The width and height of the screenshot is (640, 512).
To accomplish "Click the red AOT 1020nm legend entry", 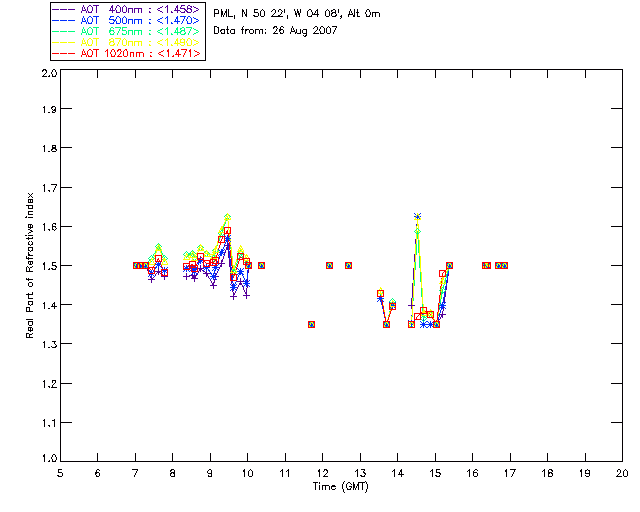I will tap(126, 53).
